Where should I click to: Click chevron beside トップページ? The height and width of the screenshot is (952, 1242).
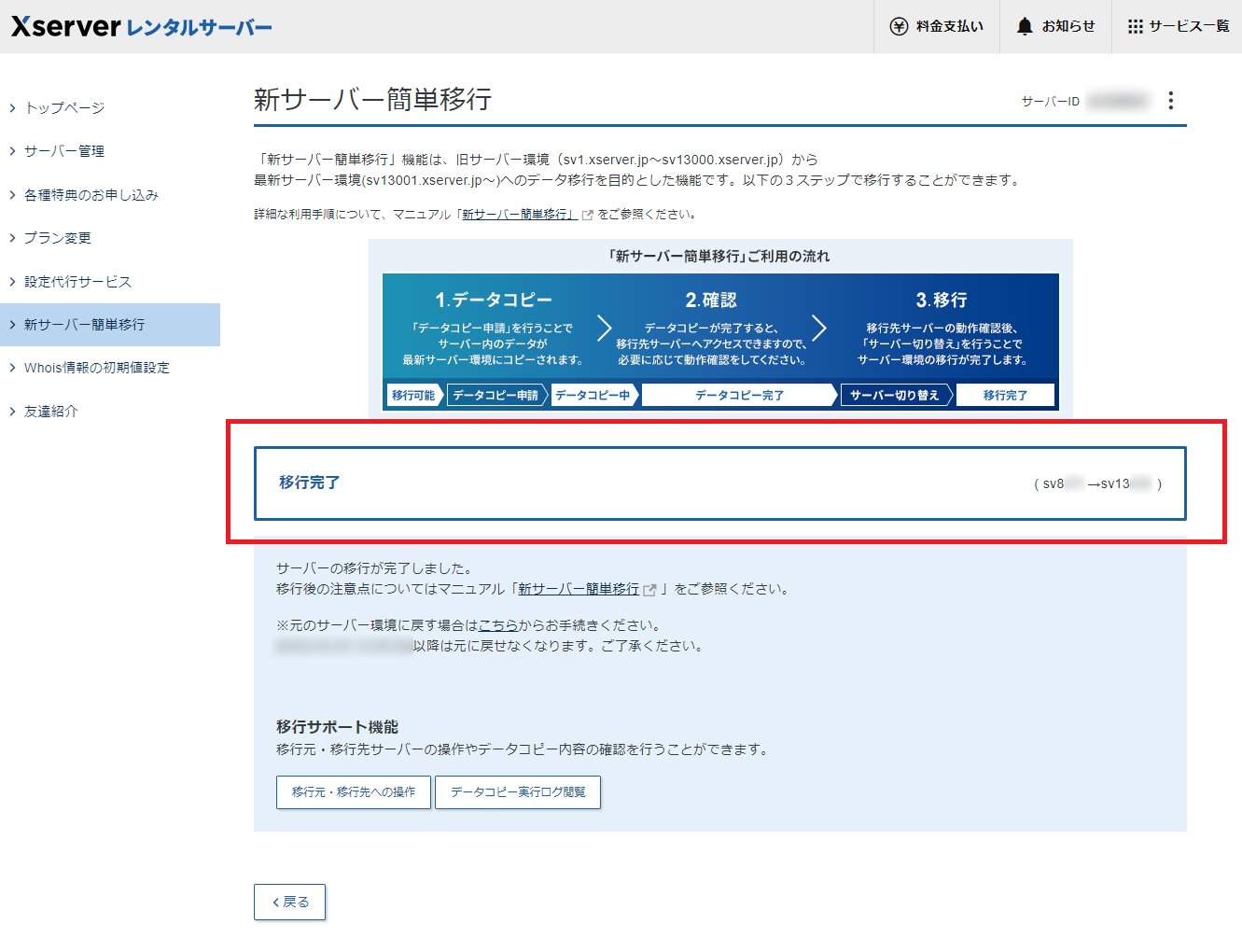12,108
